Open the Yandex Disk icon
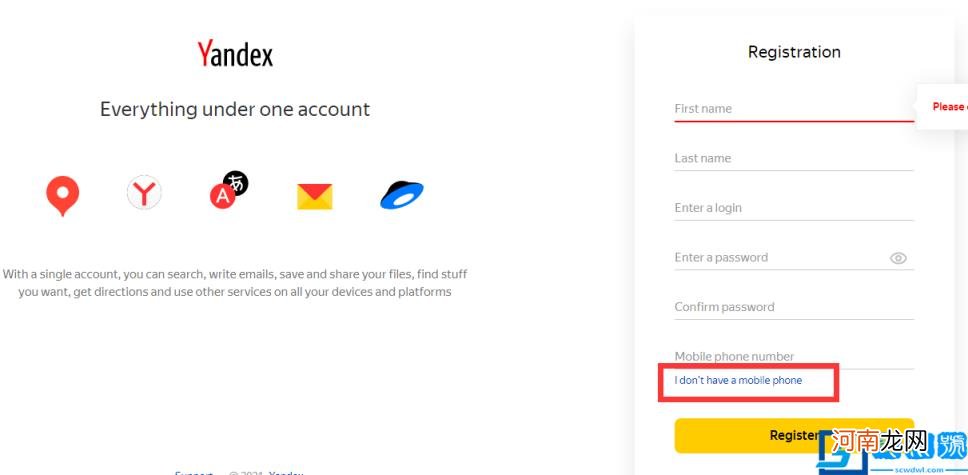Viewport: 968px width, 475px height. pos(402,194)
